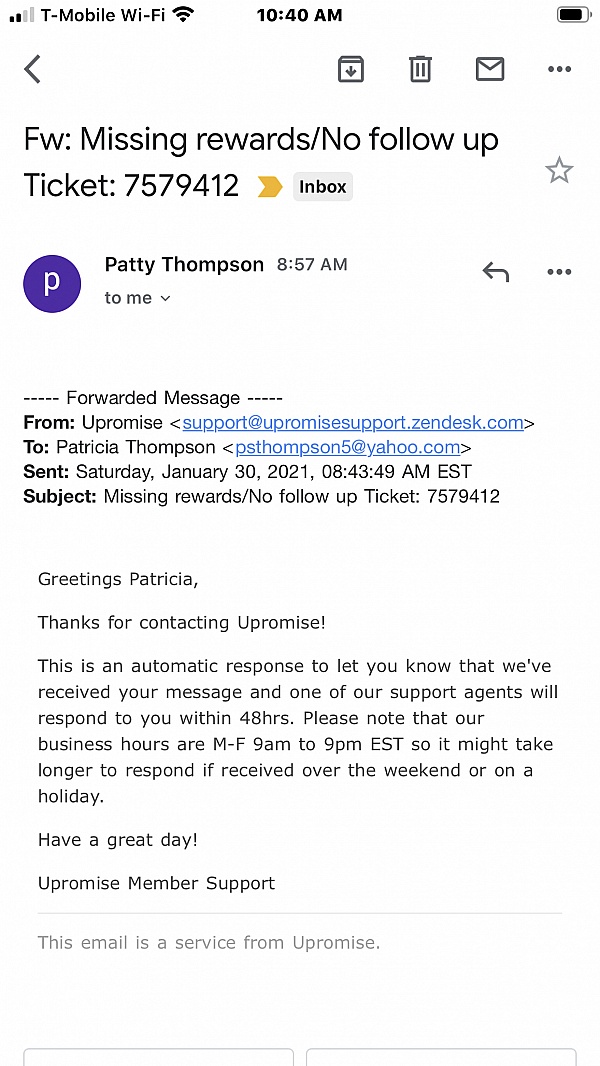This screenshot has width=600, height=1066.
Task: Tap the sender name Patty Thompson
Action: pos(184,265)
